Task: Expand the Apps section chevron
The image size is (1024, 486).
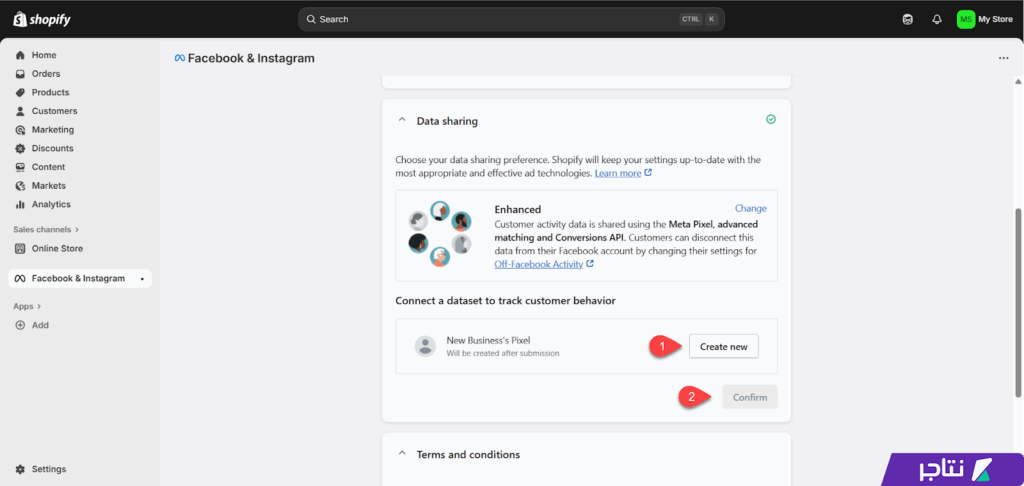Action: [x=40, y=306]
